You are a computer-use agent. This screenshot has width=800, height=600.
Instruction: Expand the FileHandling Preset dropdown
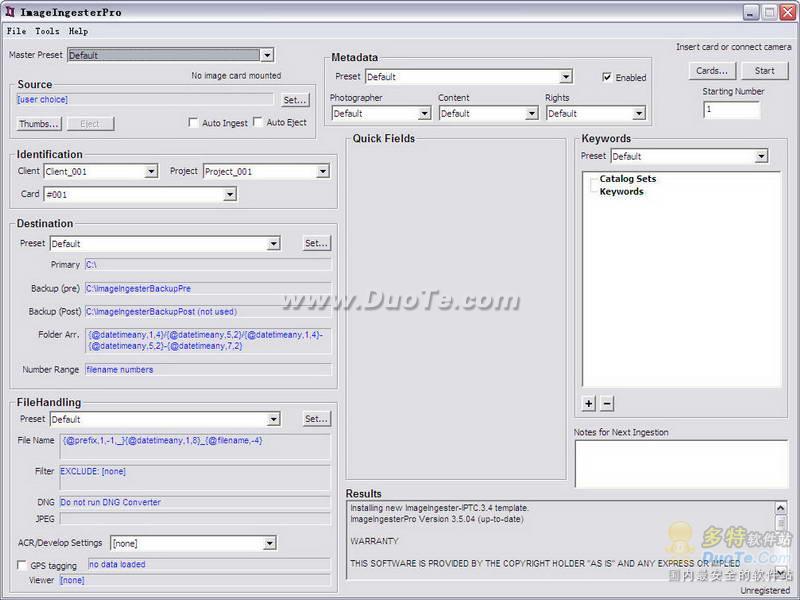pos(274,419)
